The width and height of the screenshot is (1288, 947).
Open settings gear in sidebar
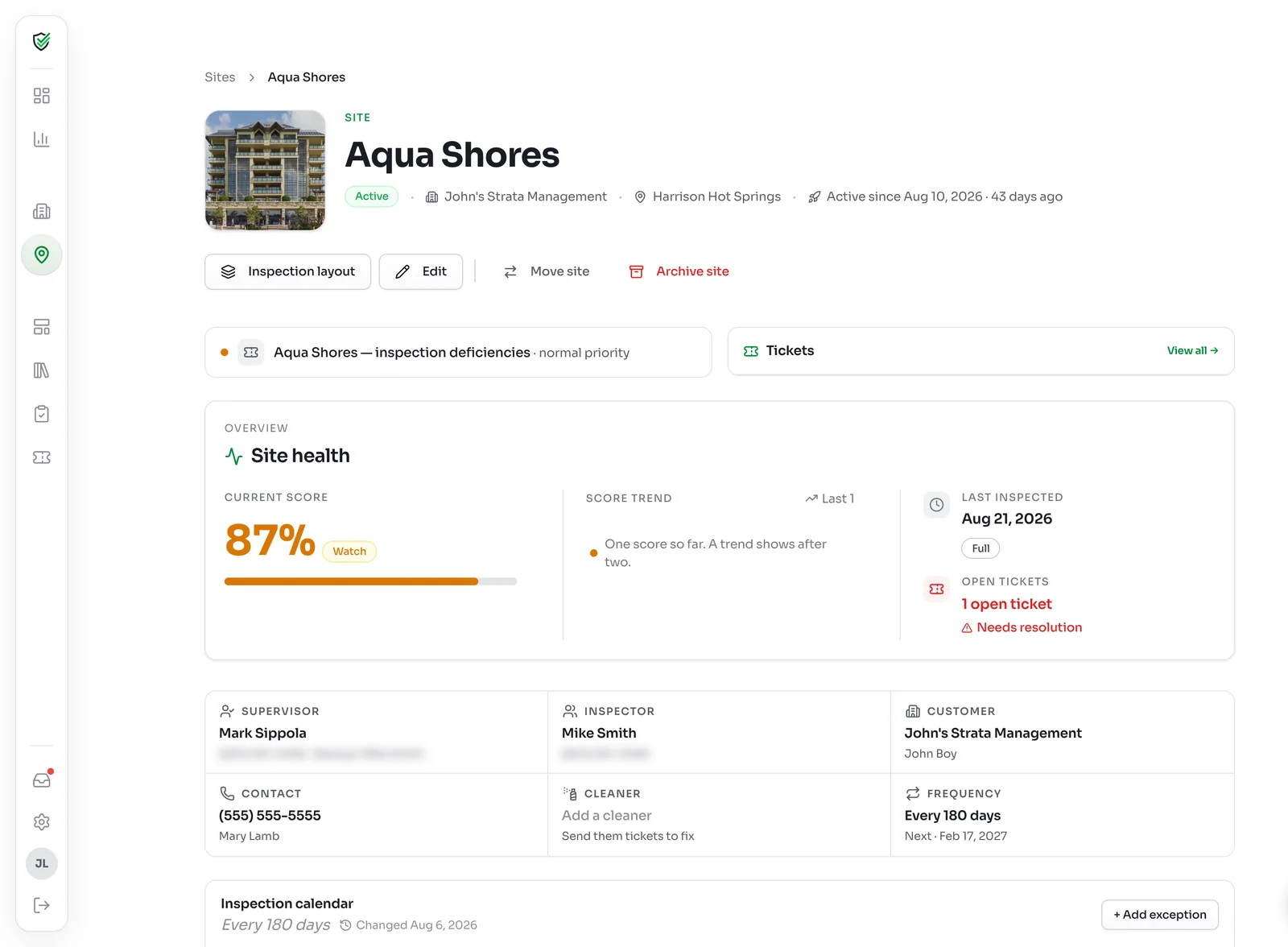42,822
